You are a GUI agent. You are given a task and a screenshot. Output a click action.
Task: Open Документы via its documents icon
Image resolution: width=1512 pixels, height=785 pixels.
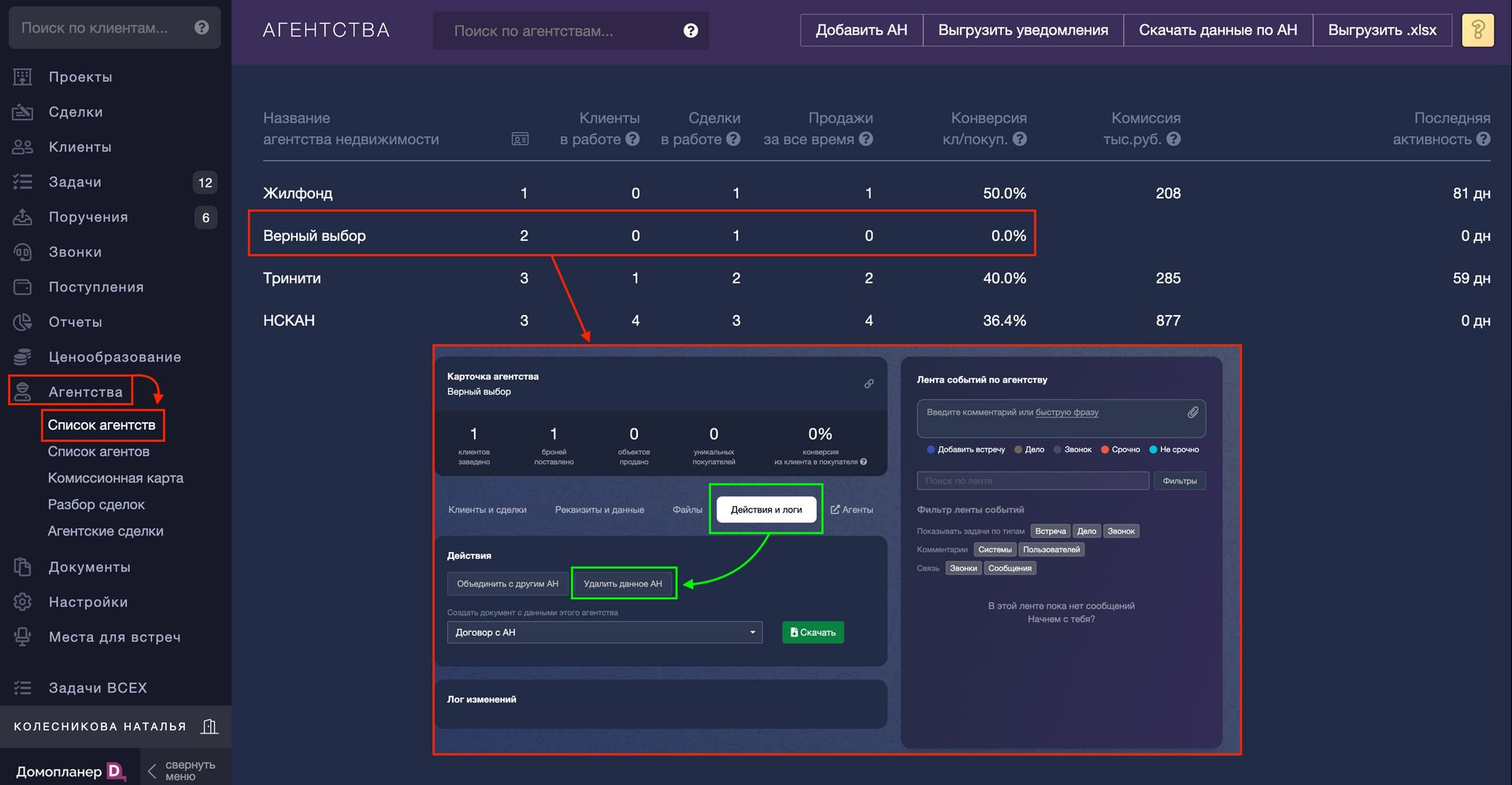point(22,567)
